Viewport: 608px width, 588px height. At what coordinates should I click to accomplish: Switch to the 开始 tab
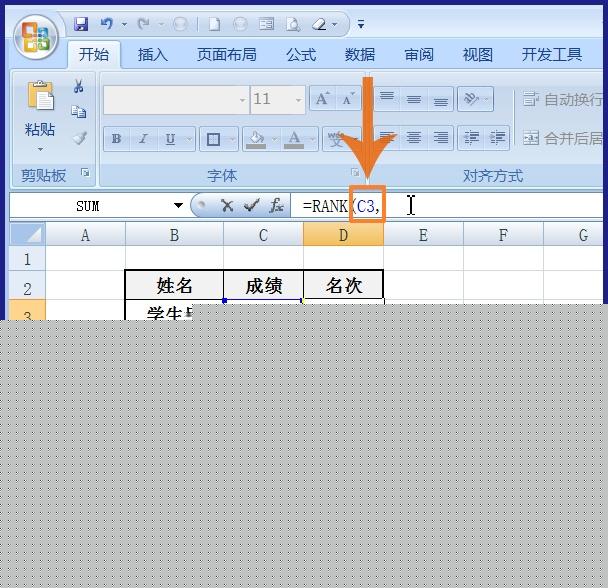[93, 54]
